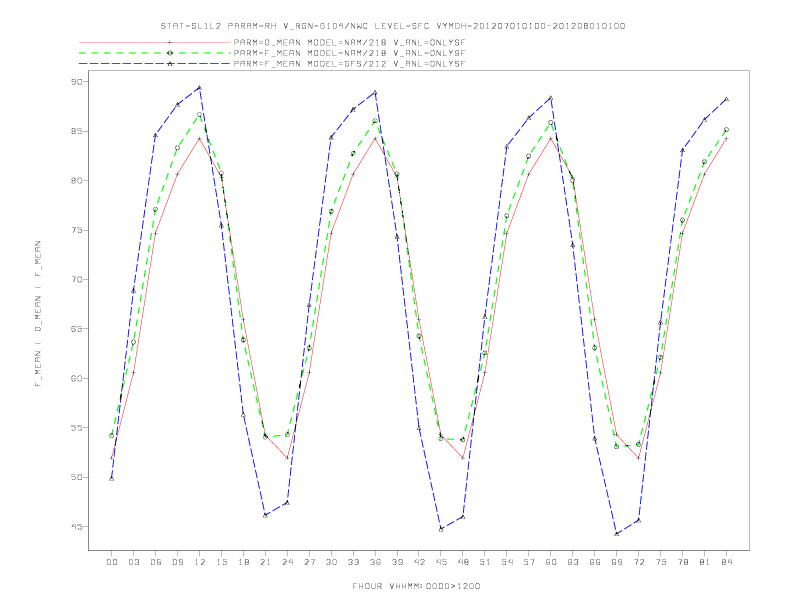This screenshot has width=792, height=612.
Task: Click x-axis forecast hour label 36
Action: coord(375,562)
